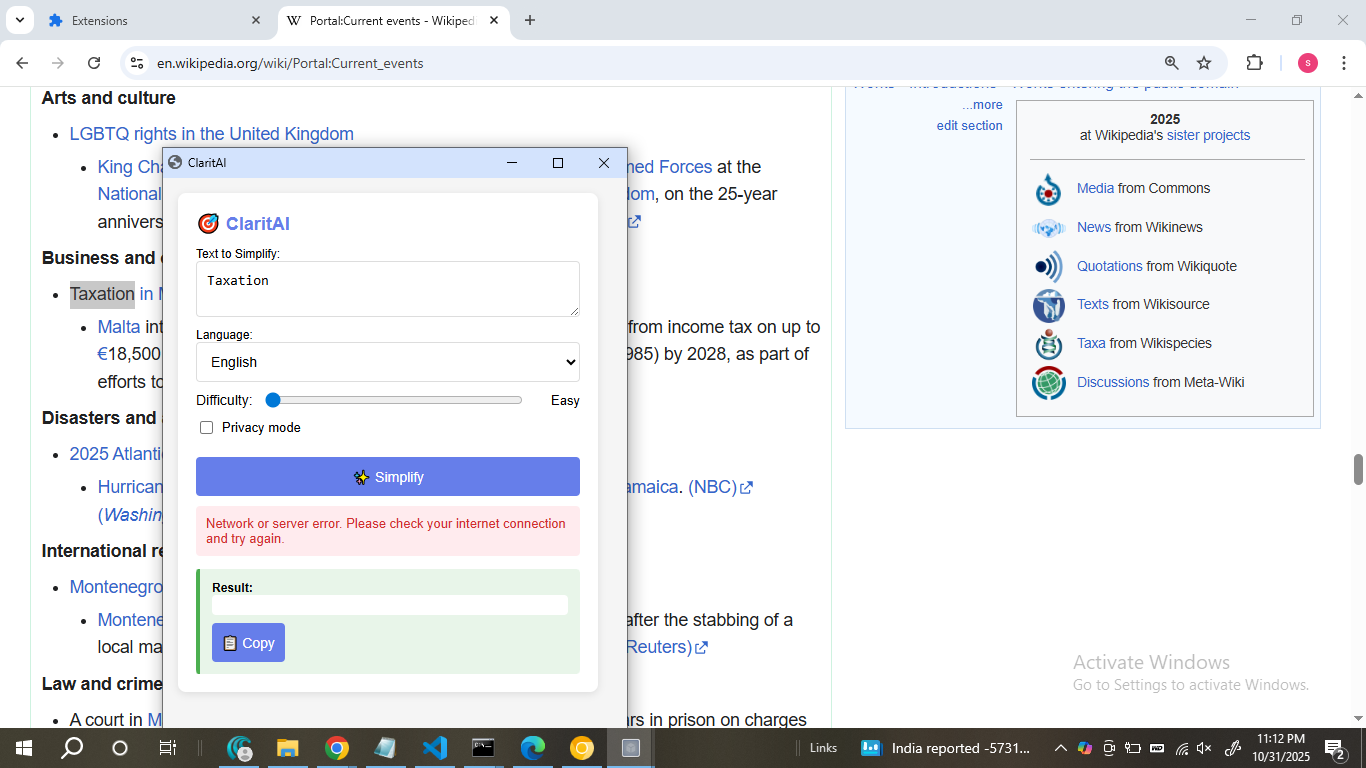
Task: Open the India reported news widget
Action: 945,748
